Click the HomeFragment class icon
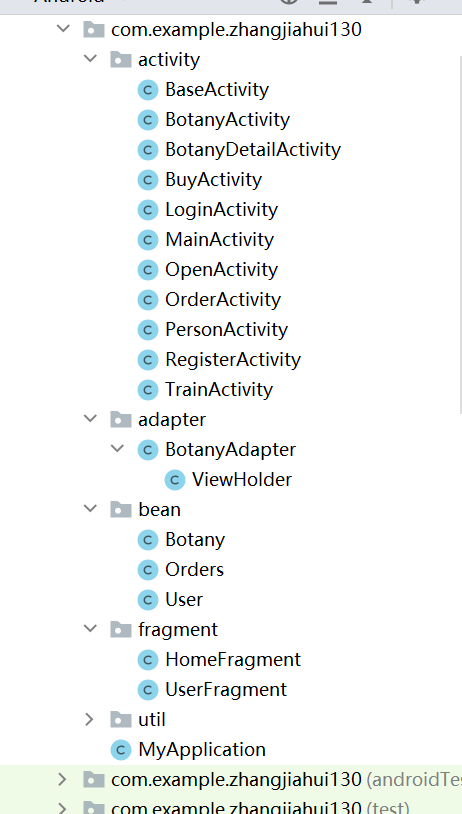 click(x=148, y=660)
